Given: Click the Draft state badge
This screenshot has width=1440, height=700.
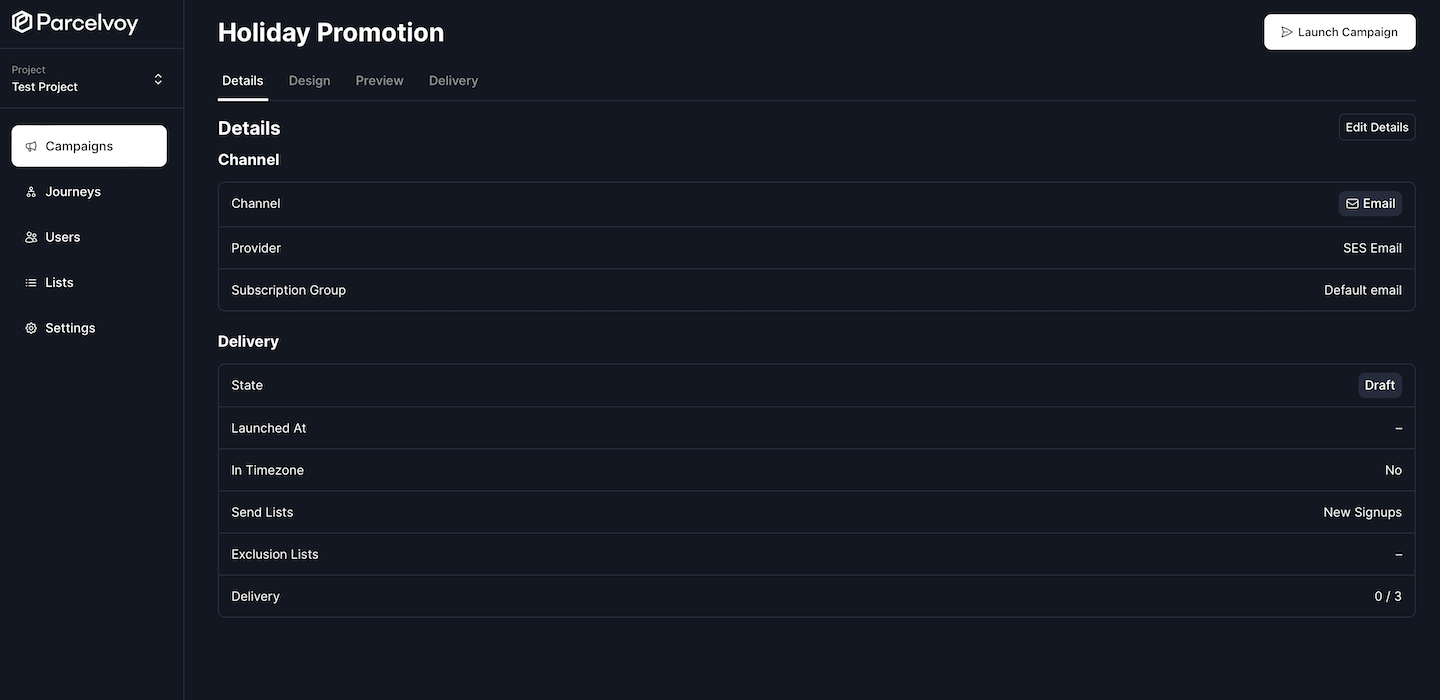Looking at the screenshot, I should 1379,385.
